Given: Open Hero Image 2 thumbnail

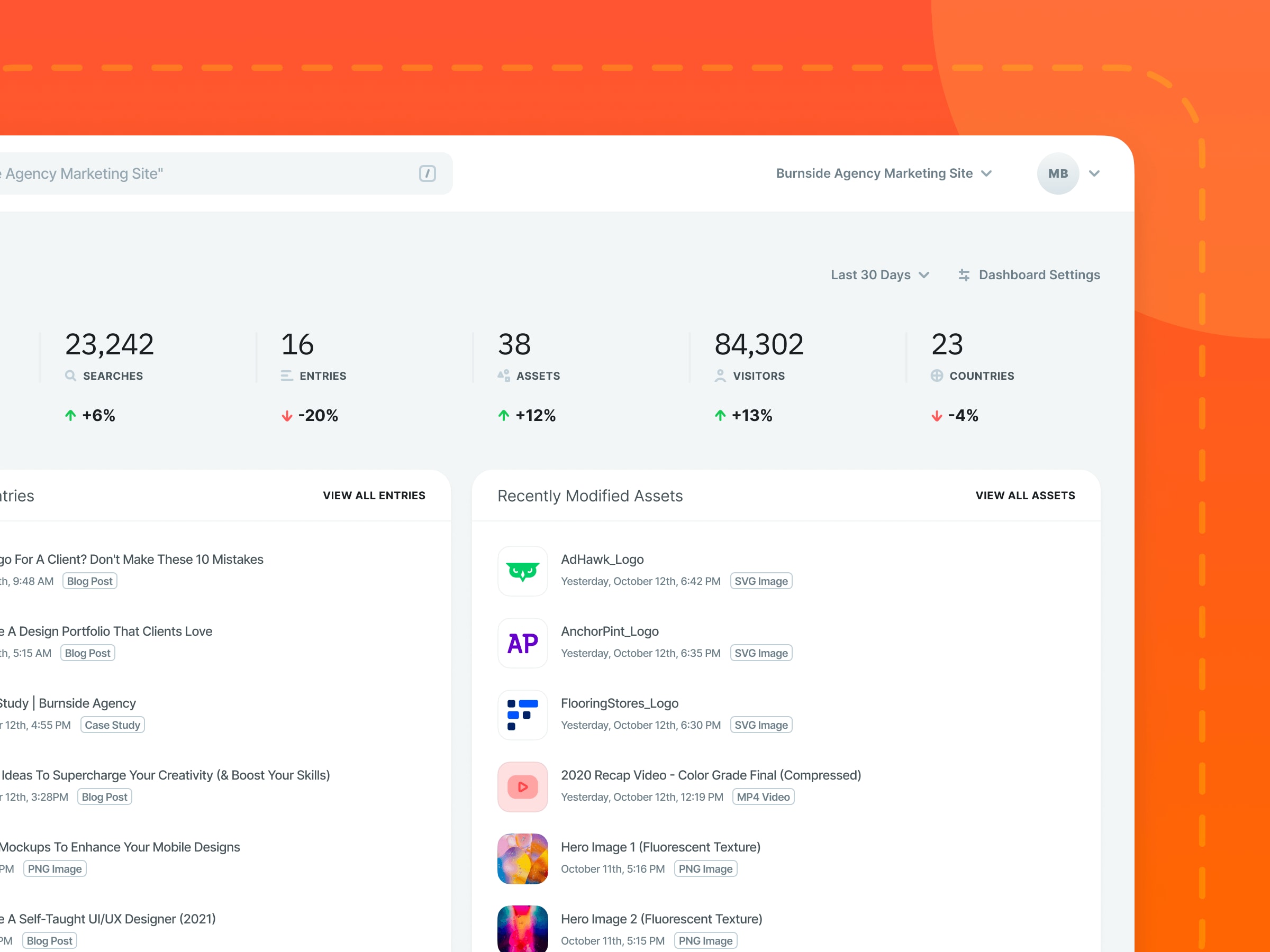Looking at the screenshot, I should (x=522, y=929).
